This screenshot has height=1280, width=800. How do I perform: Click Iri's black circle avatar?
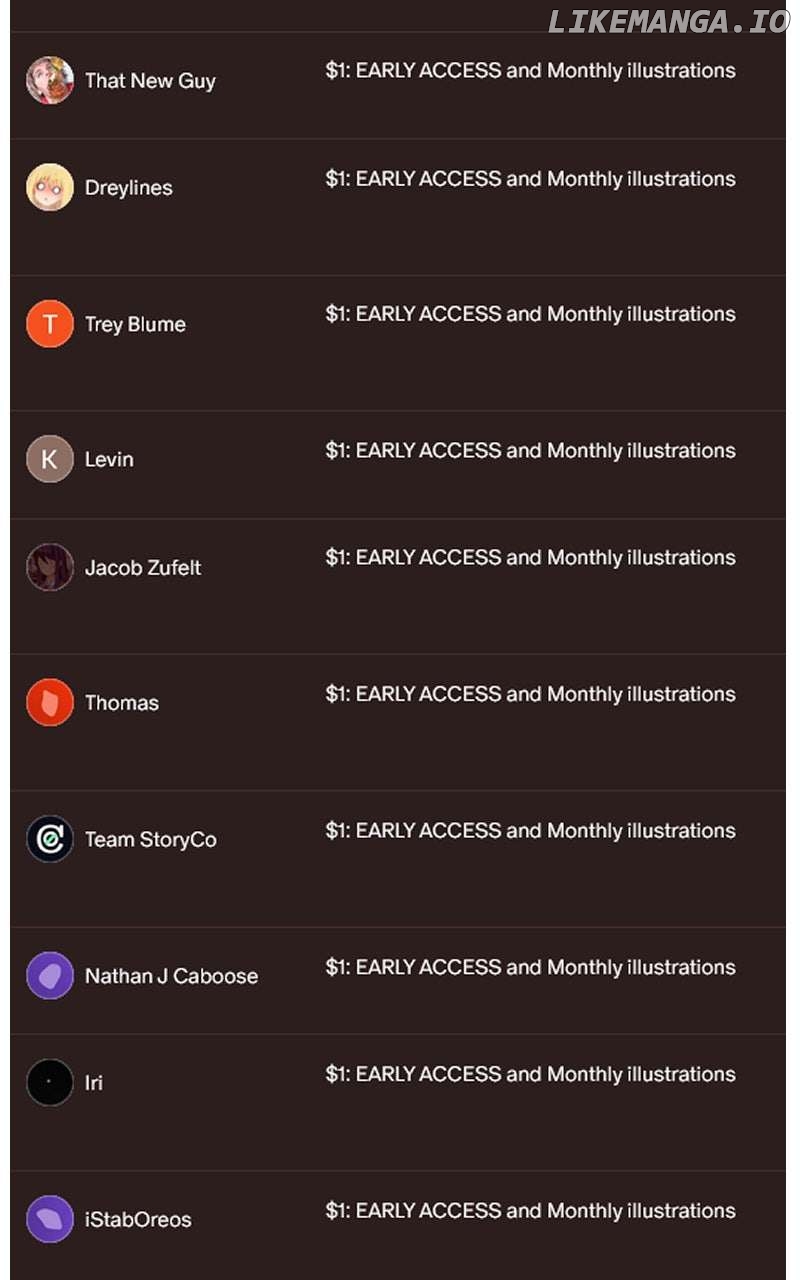pyautogui.click(x=50, y=1082)
